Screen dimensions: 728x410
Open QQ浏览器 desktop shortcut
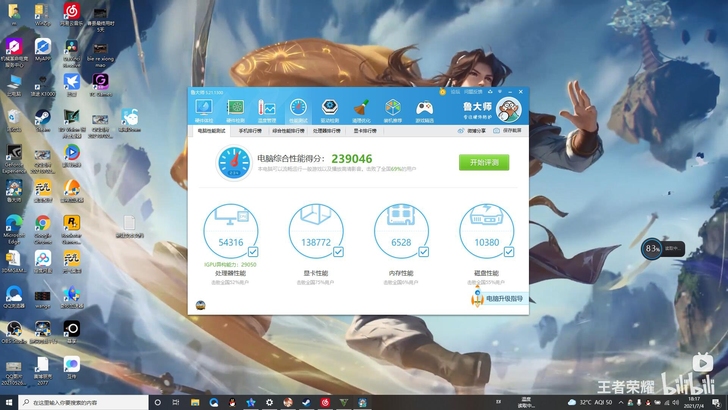click(x=13, y=297)
